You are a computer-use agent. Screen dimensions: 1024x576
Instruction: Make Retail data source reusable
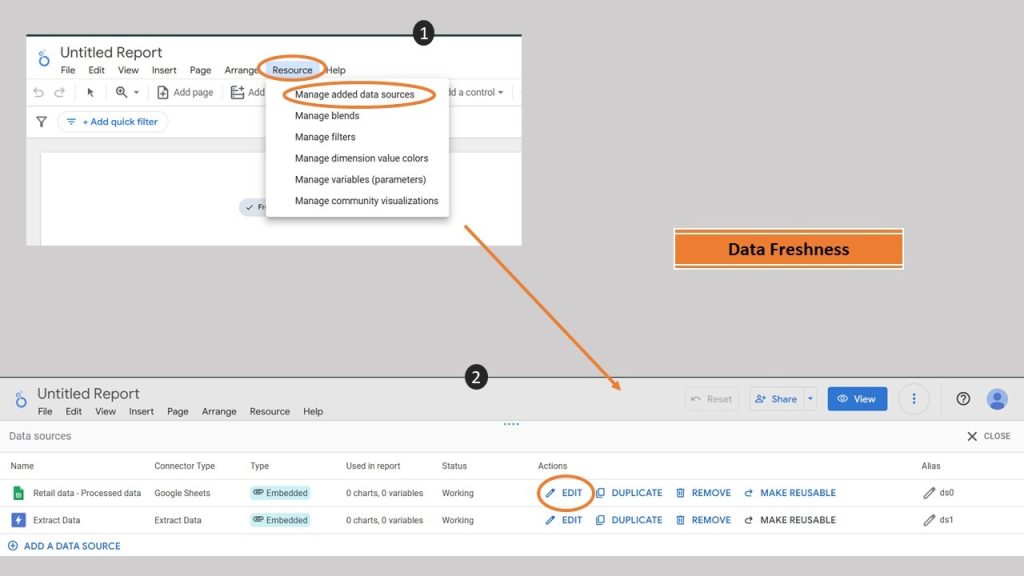click(790, 493)
